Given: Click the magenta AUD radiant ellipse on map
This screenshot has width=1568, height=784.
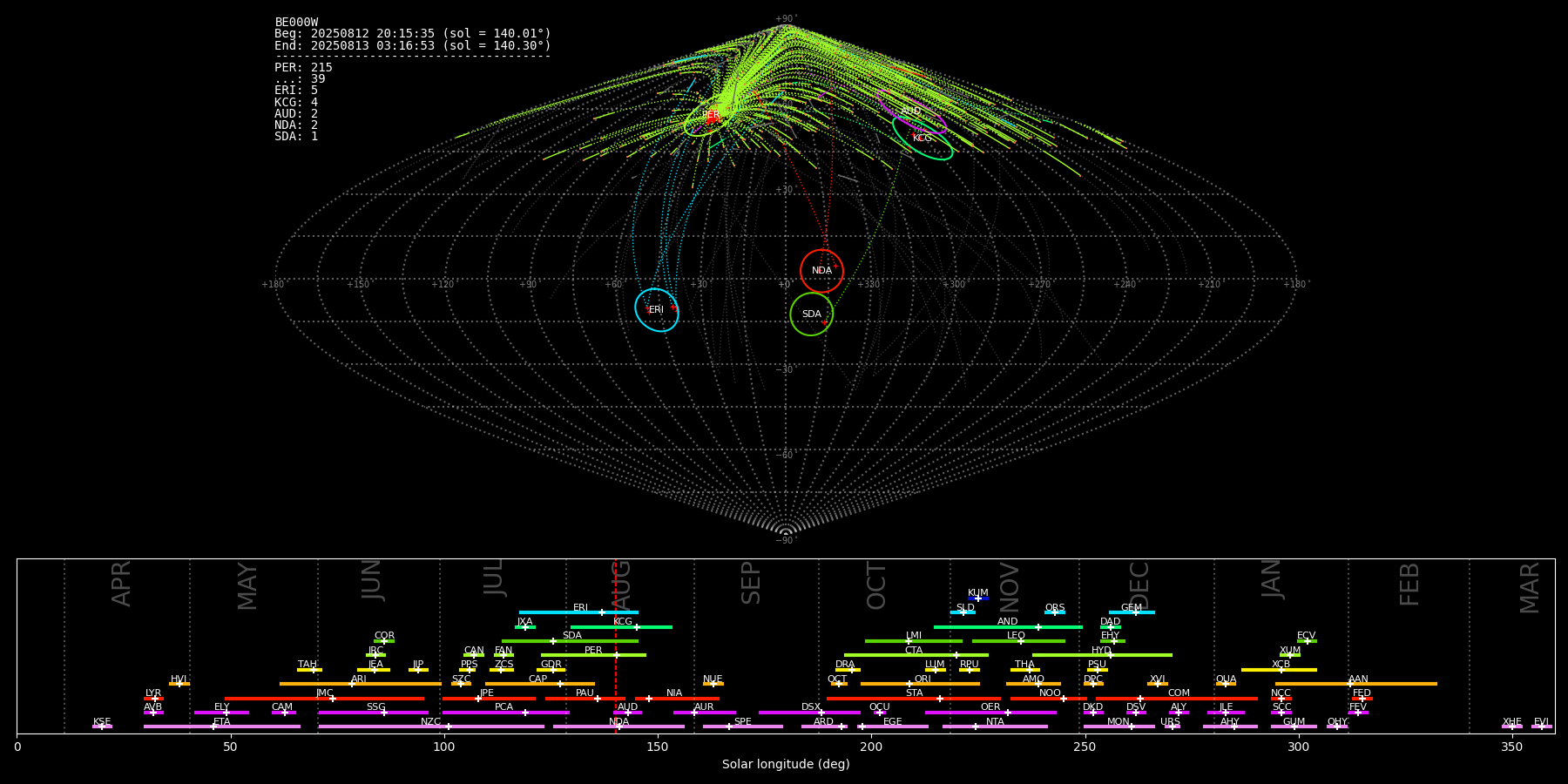Looking at the screenshot, I should [911, 112].
